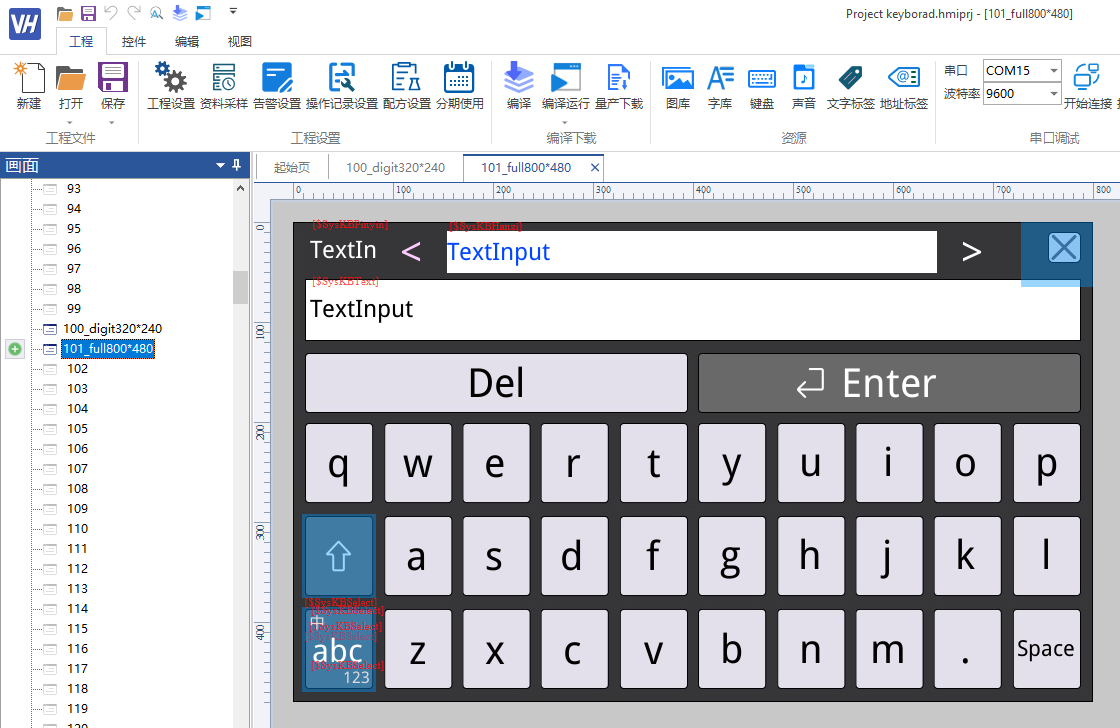
Task: Open the 图库 image library
Action: pyautogui.click(x=678, y=85)
